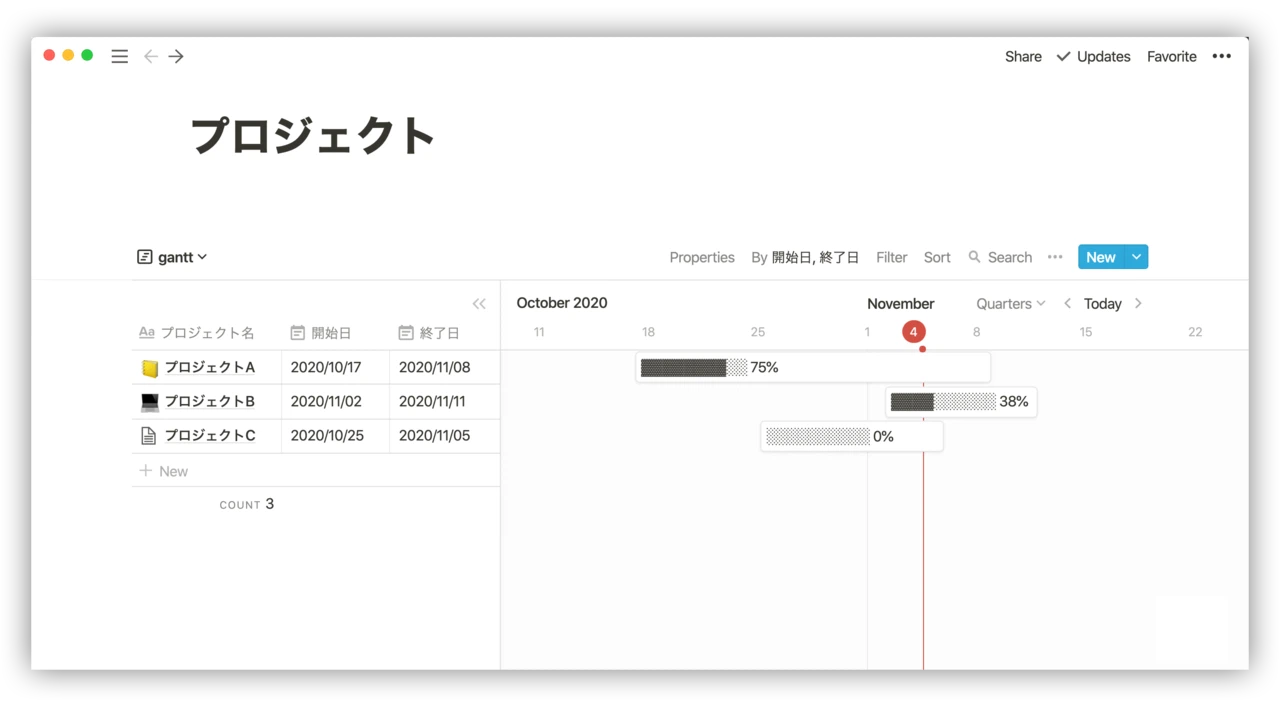This screenshot has width=1280, height=701.
Task: Click the October 2020 month label
Action: coord(562,303)
